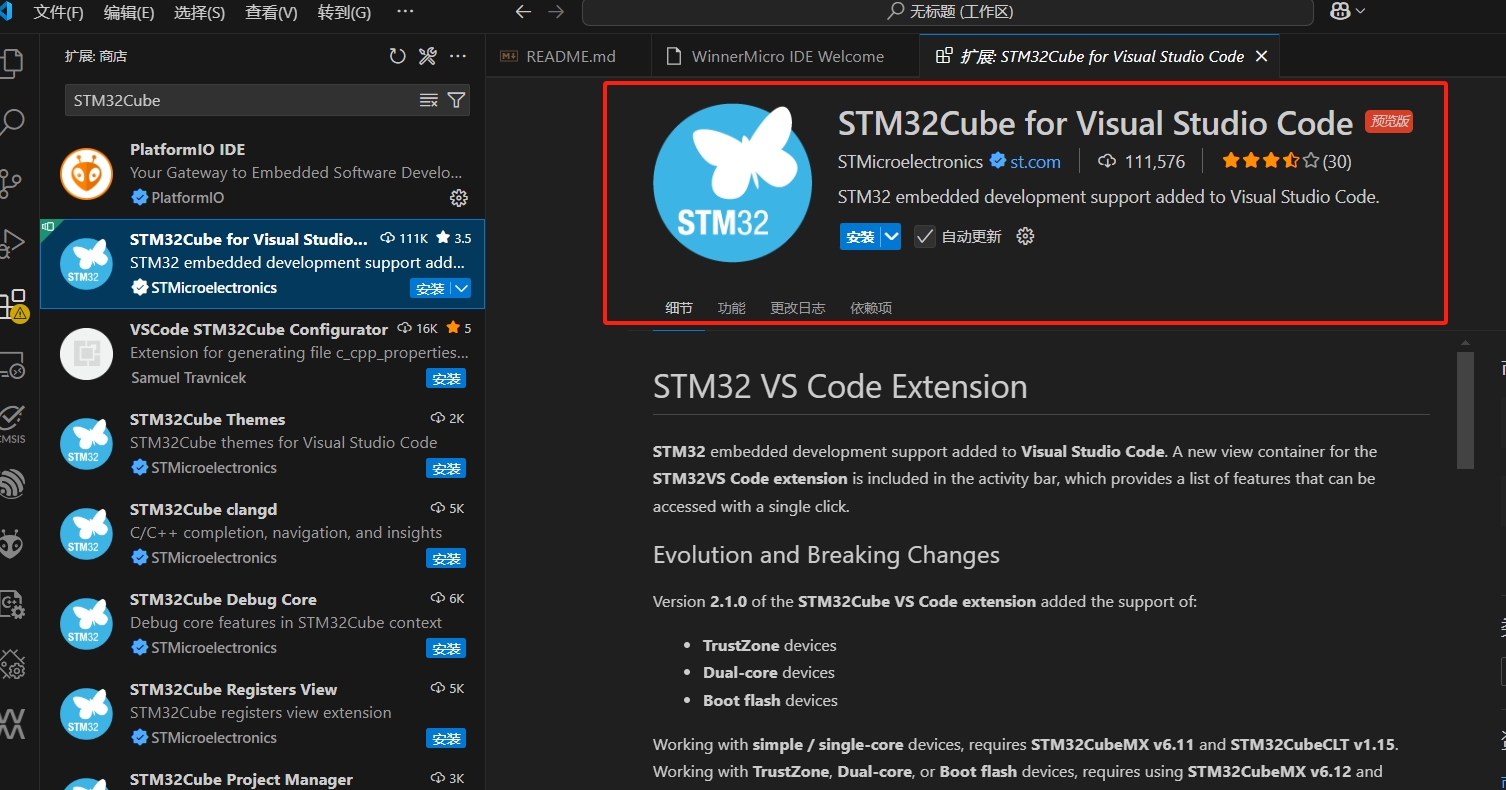Open the st.com publisher link
1506x790 pixels.
(1035, 161)
